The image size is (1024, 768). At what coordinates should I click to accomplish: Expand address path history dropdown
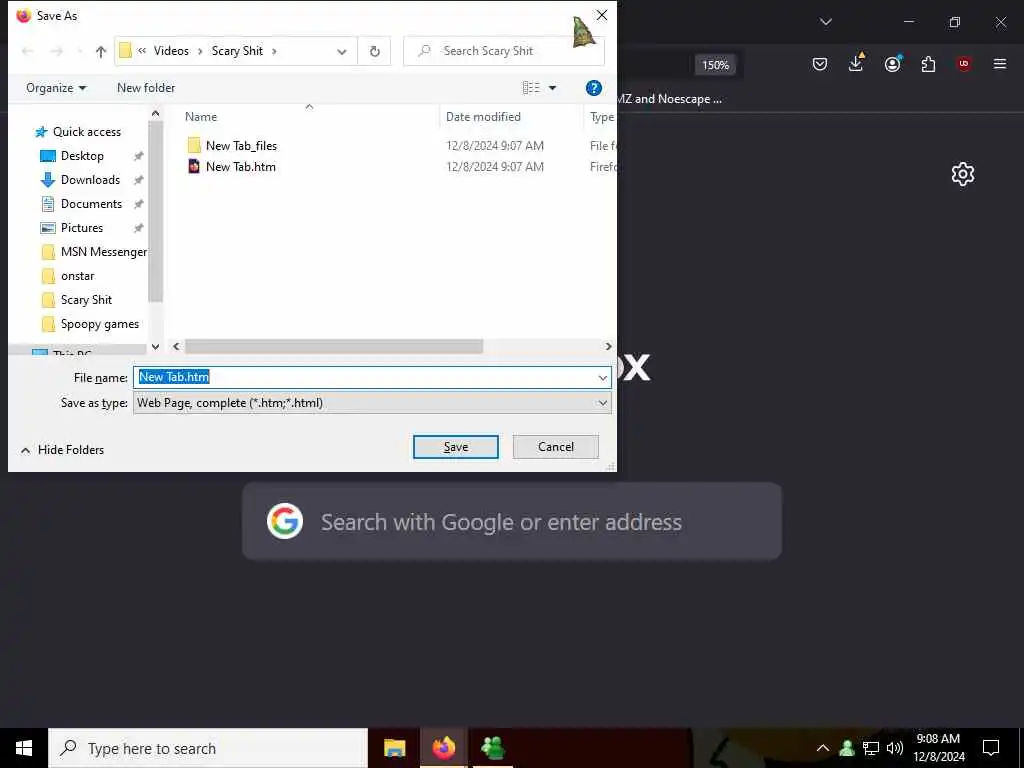point(342,51)
